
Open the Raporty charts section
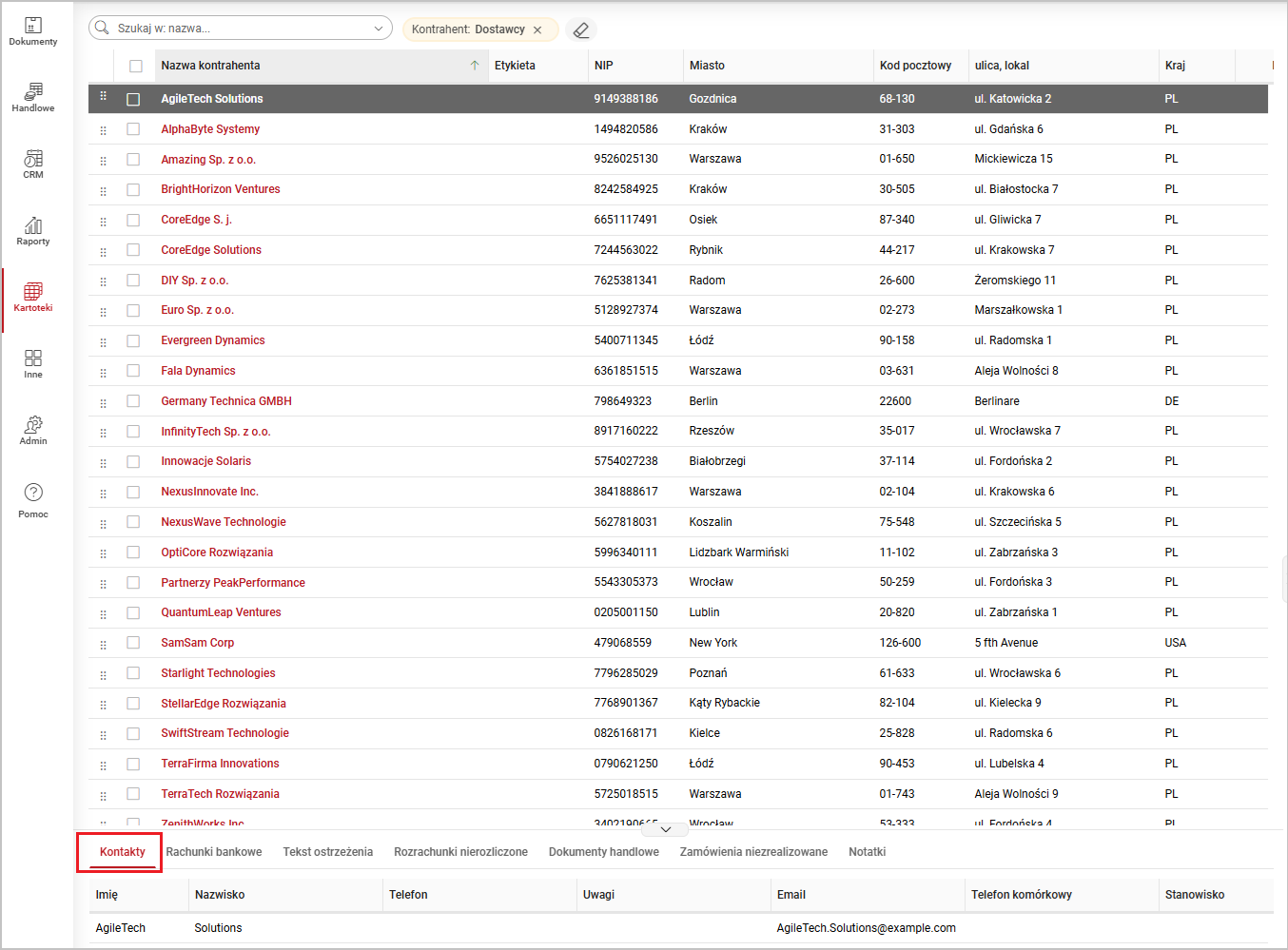click(x=33, y=230)
